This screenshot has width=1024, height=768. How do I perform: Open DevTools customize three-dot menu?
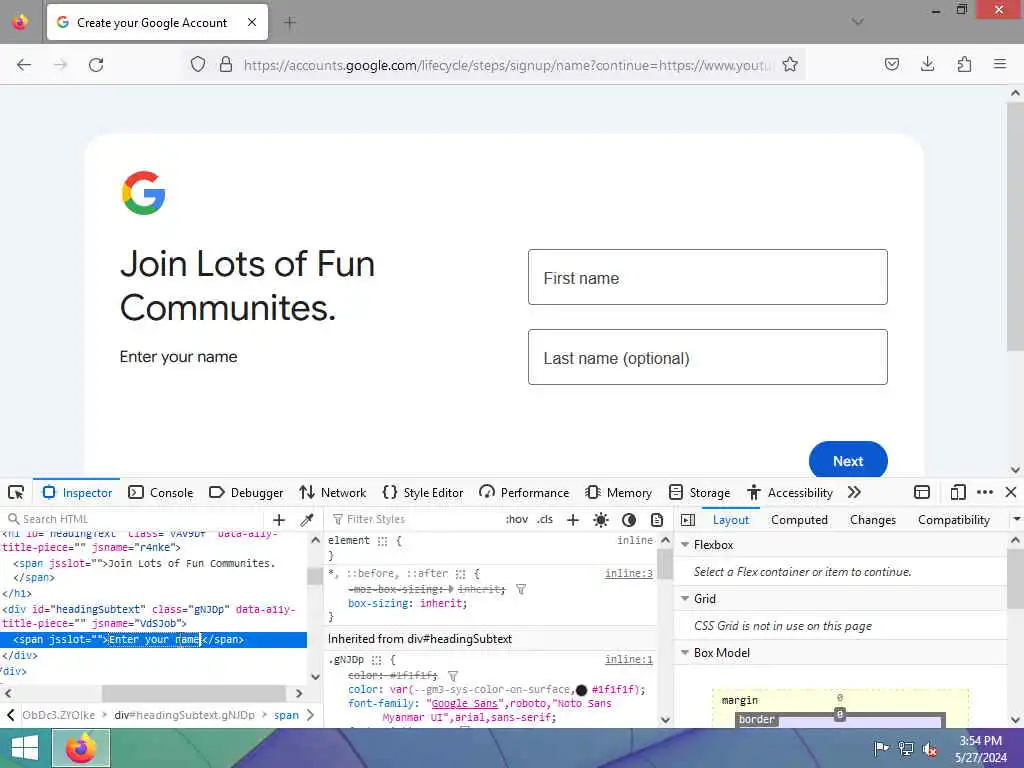pos(985,492)
